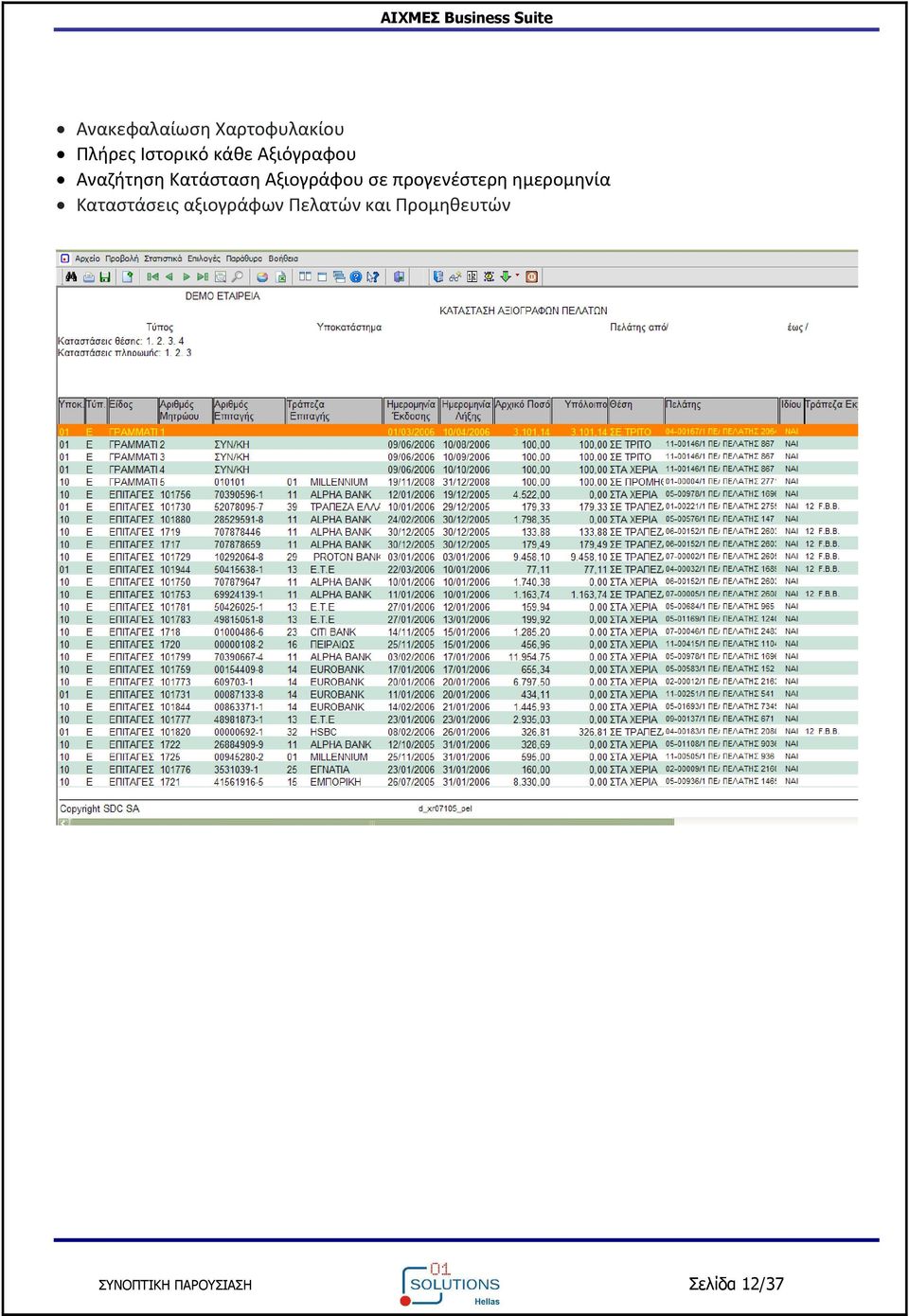
Task: Click the Copyright SDC SA status text
Action: point(99,809)
